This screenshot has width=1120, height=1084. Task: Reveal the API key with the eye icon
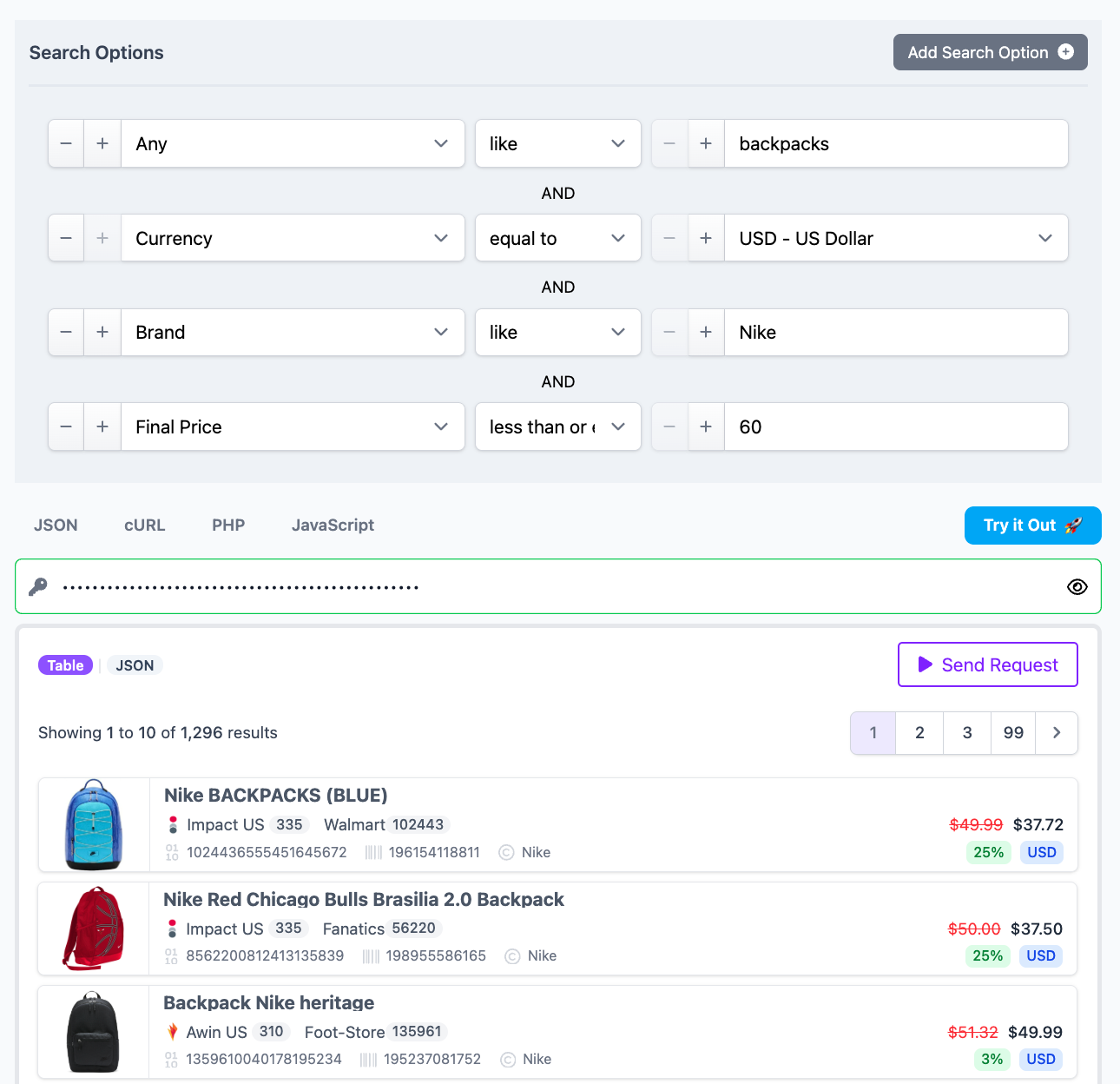point(1077,587)
